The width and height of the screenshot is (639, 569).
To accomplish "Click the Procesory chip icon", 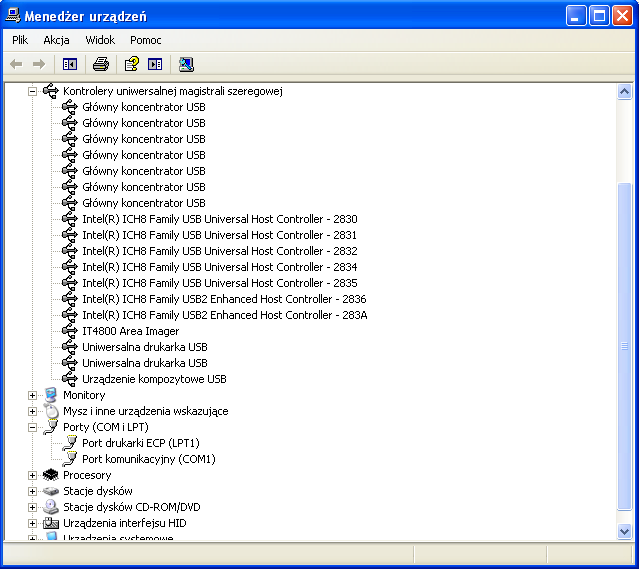I will point(51,475).
